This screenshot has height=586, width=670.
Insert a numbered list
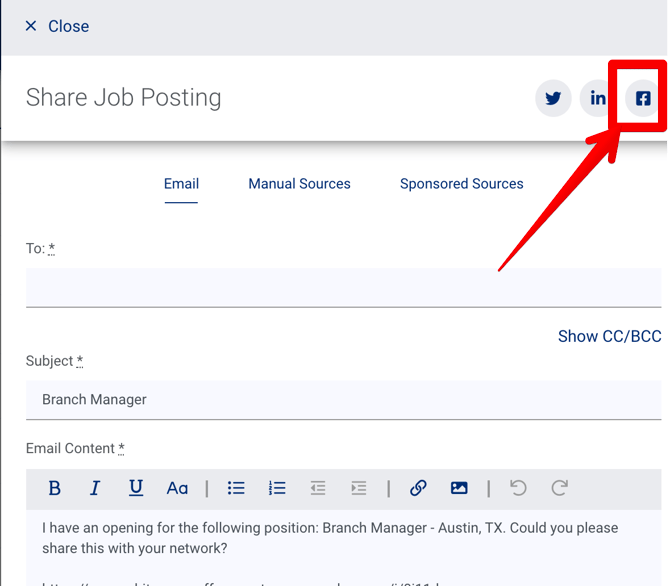tap(277, 488)
